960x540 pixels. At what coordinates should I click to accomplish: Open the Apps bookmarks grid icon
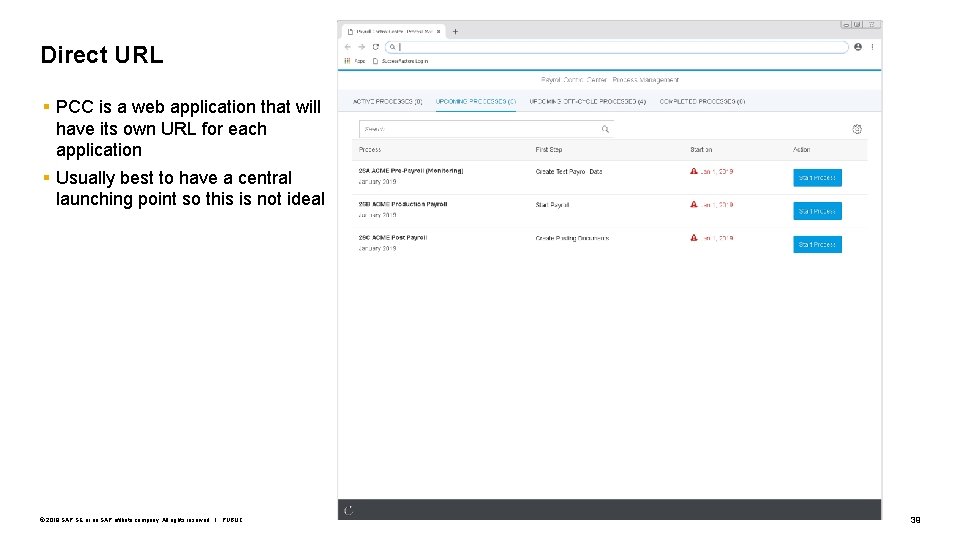tap(347, 61)
